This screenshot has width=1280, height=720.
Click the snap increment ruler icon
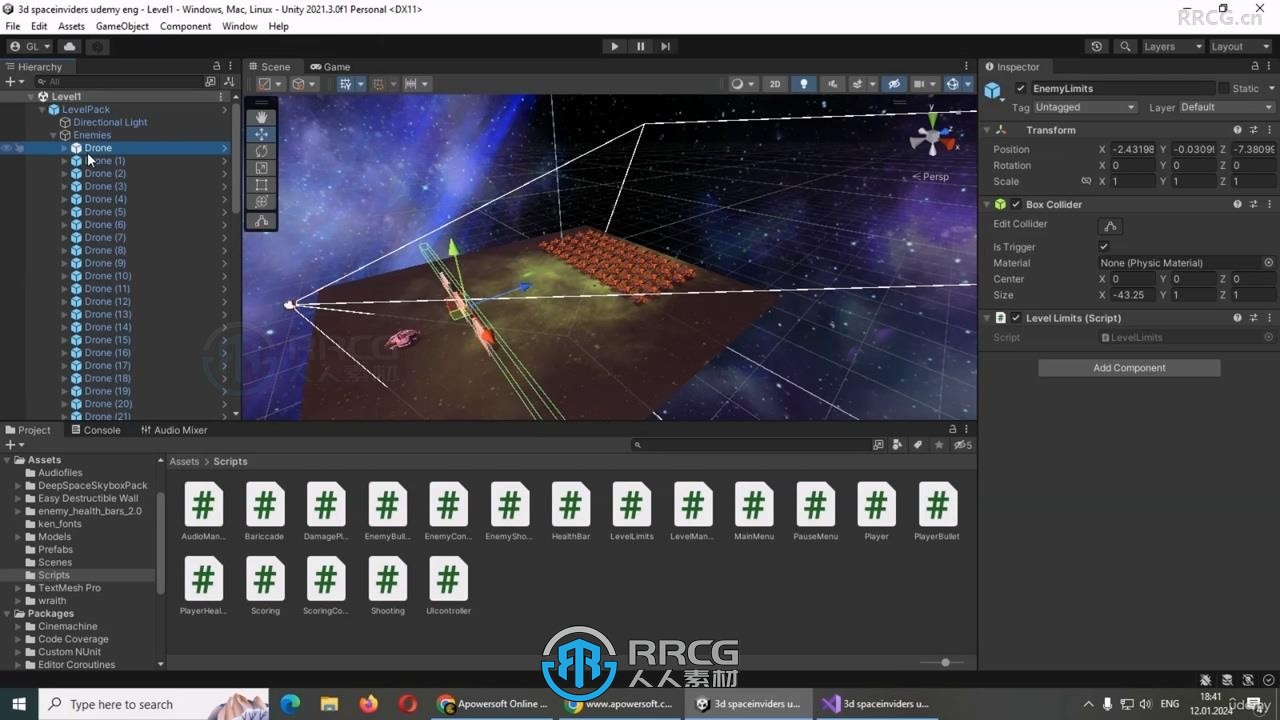tap(410, 84)
